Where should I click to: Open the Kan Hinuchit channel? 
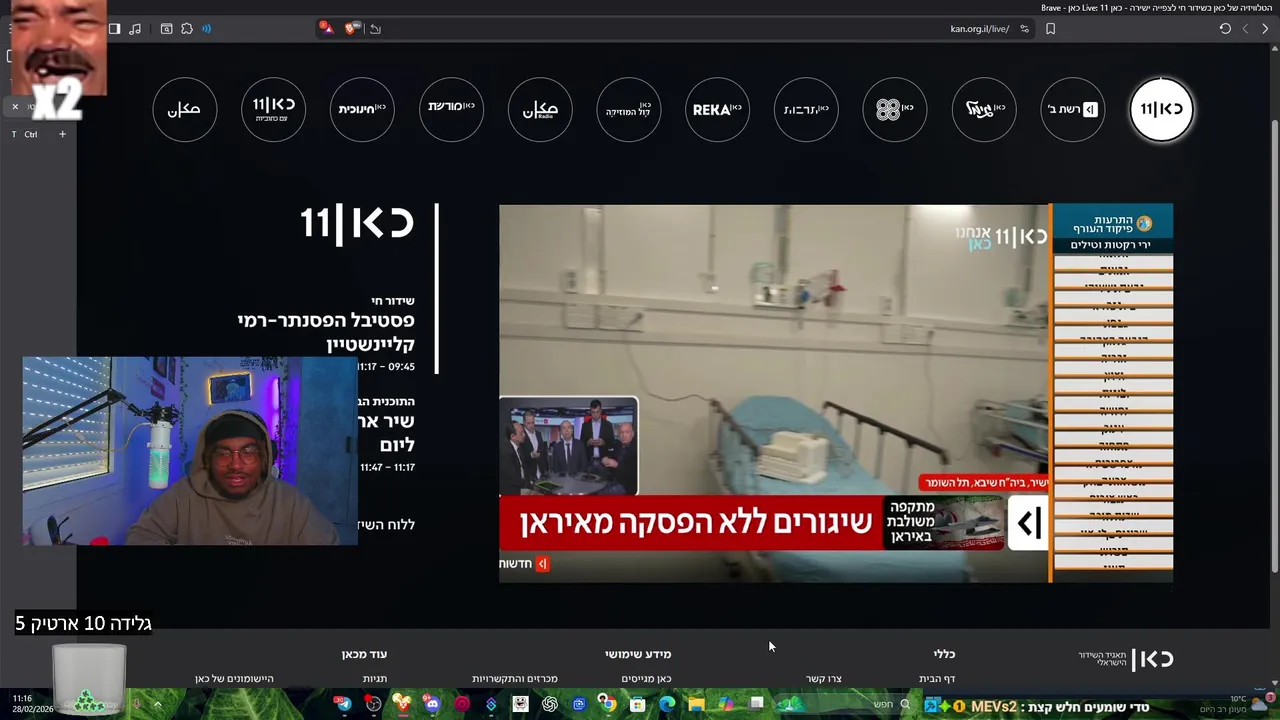(x=362, y=109)
